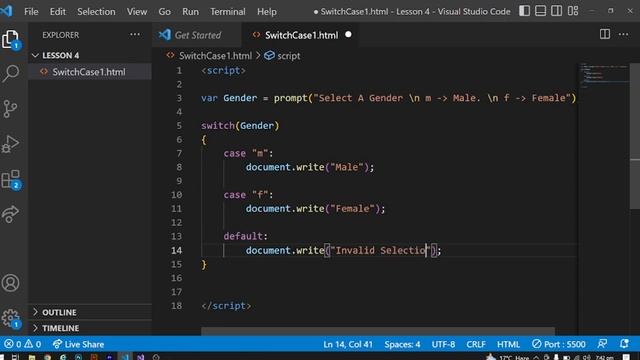Open the View menu

pyautogui.click(x=137, y=11)
